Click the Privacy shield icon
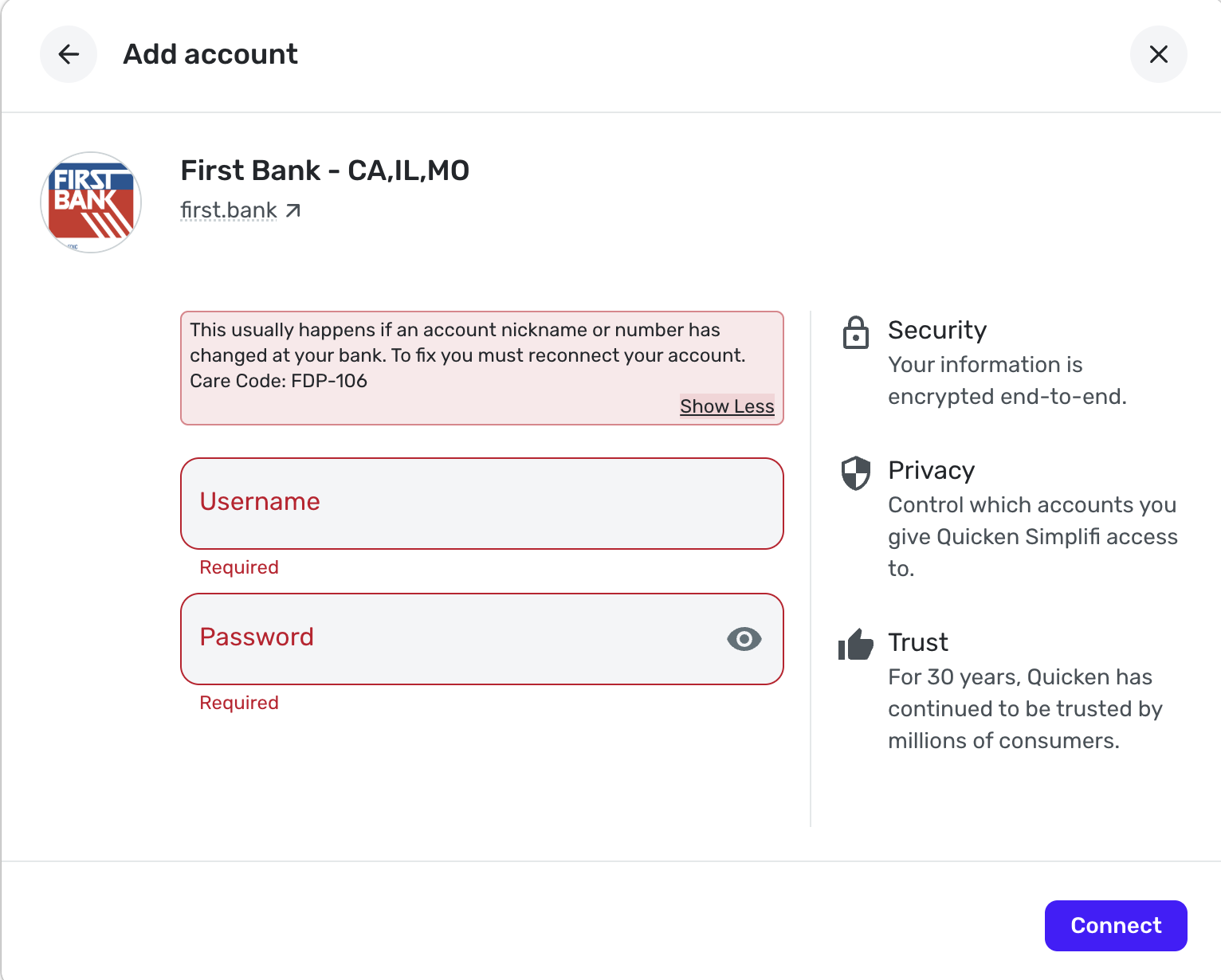1221x980 pixels. click(x=855, y=473)
